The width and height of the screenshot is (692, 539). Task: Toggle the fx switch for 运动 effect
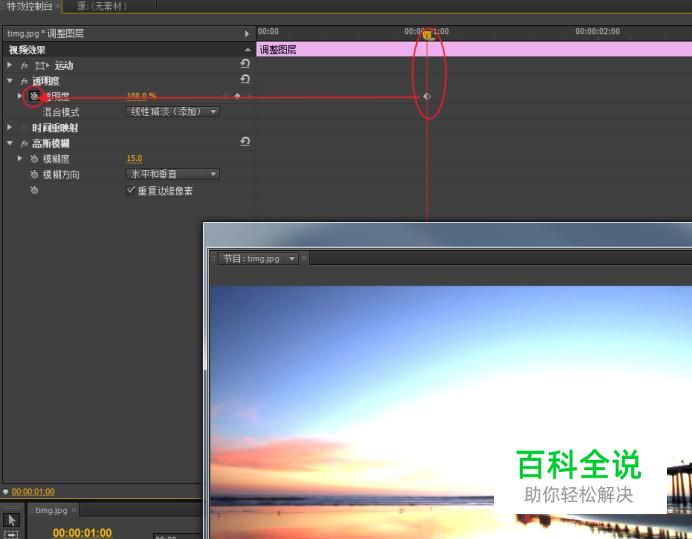pos(24,66)
